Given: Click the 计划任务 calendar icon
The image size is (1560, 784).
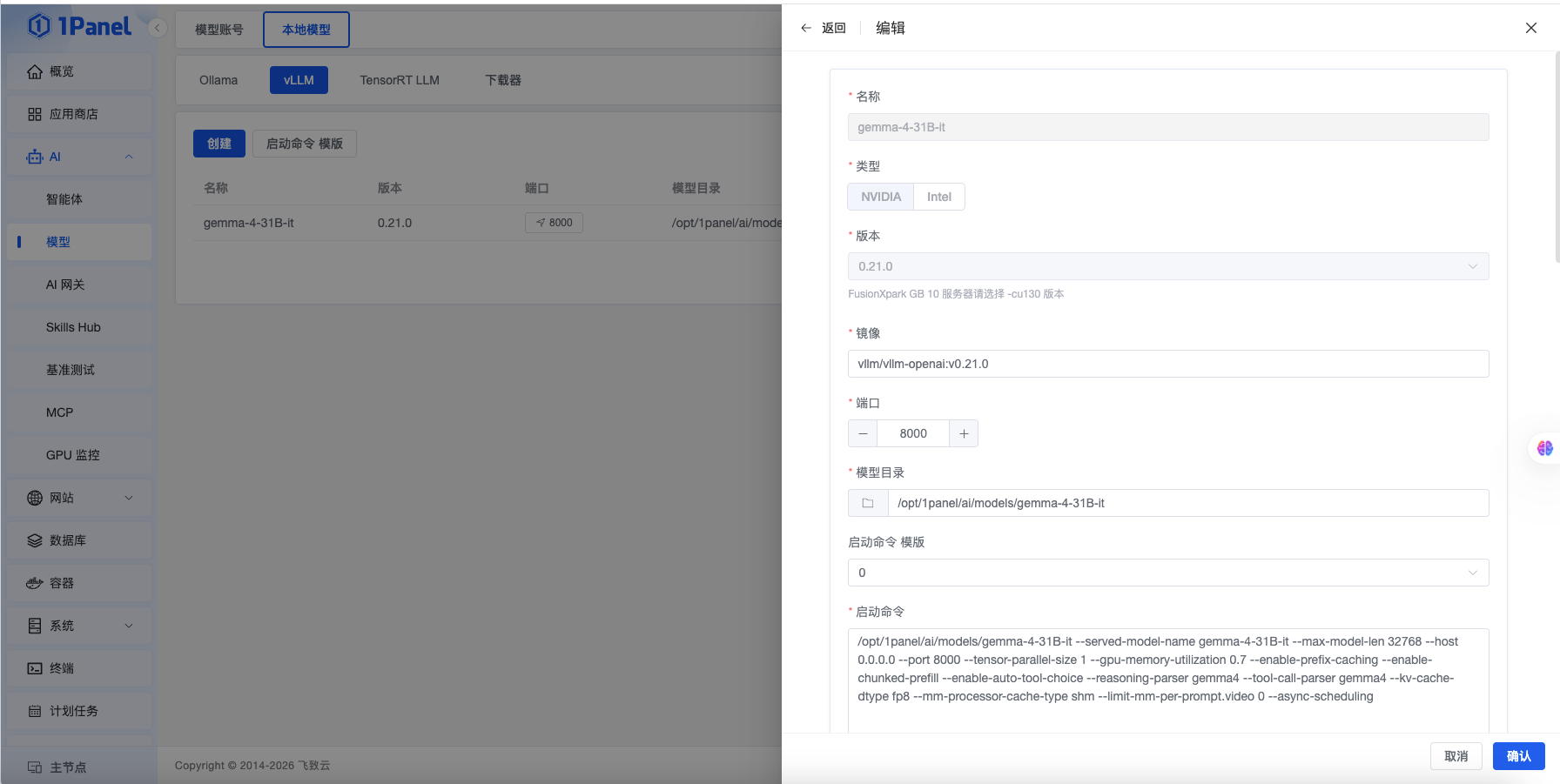Looking at the screenshot, I should coord(35,711).
